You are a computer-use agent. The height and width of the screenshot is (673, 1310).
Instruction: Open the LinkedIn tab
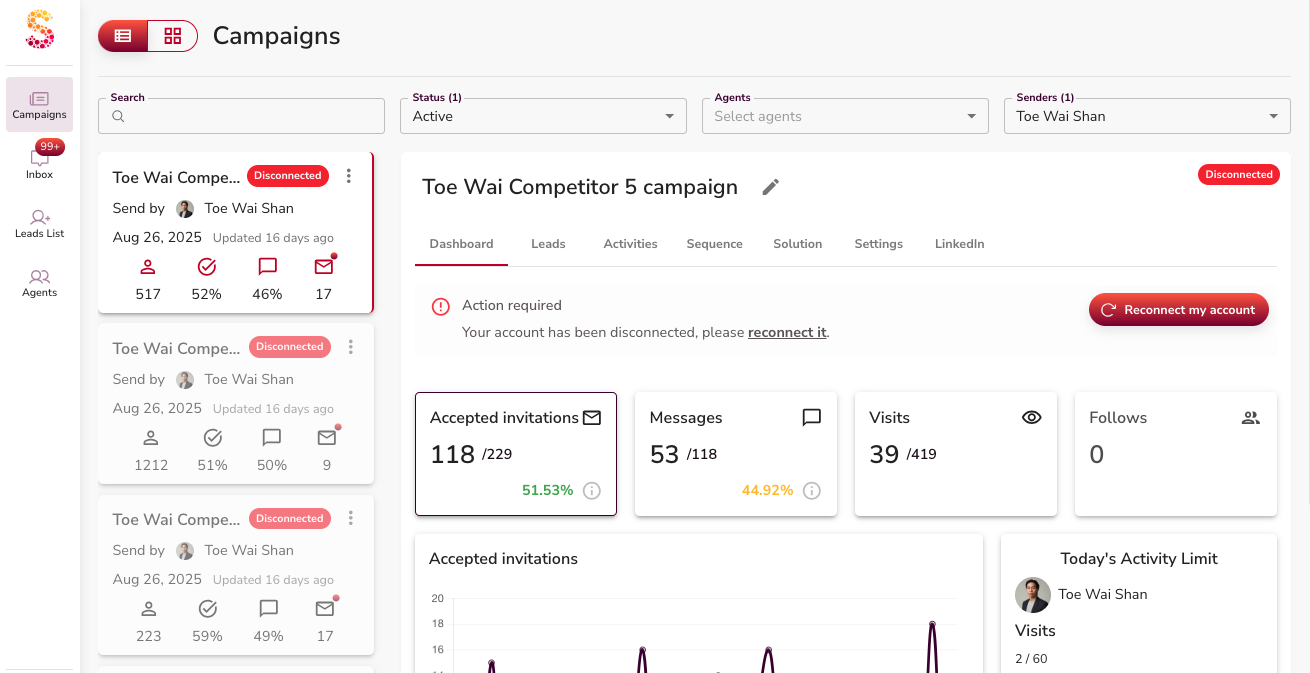click(959, 244)
